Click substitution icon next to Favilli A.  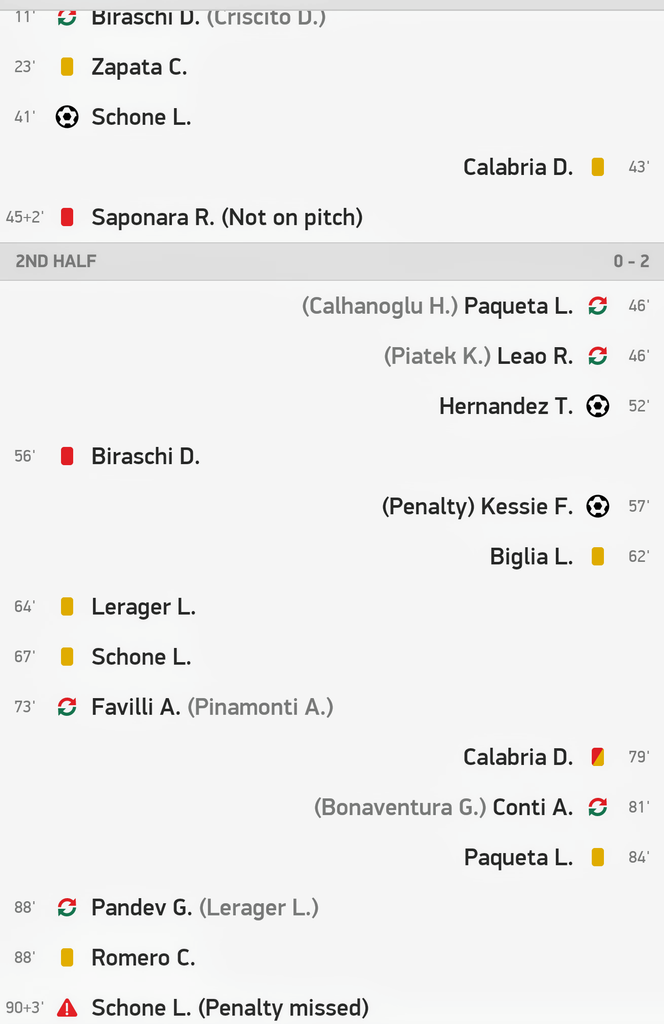[67, 707]
